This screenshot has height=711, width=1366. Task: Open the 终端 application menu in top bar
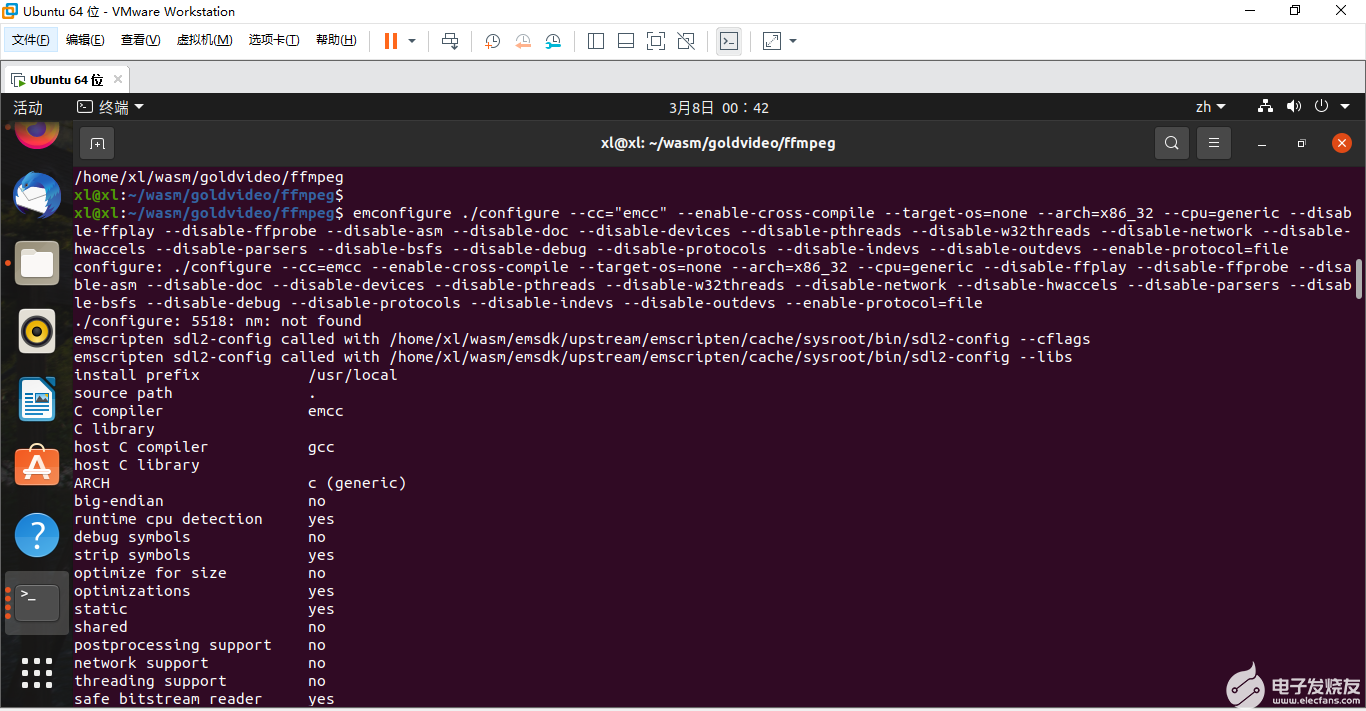click(x=111, y=107)
